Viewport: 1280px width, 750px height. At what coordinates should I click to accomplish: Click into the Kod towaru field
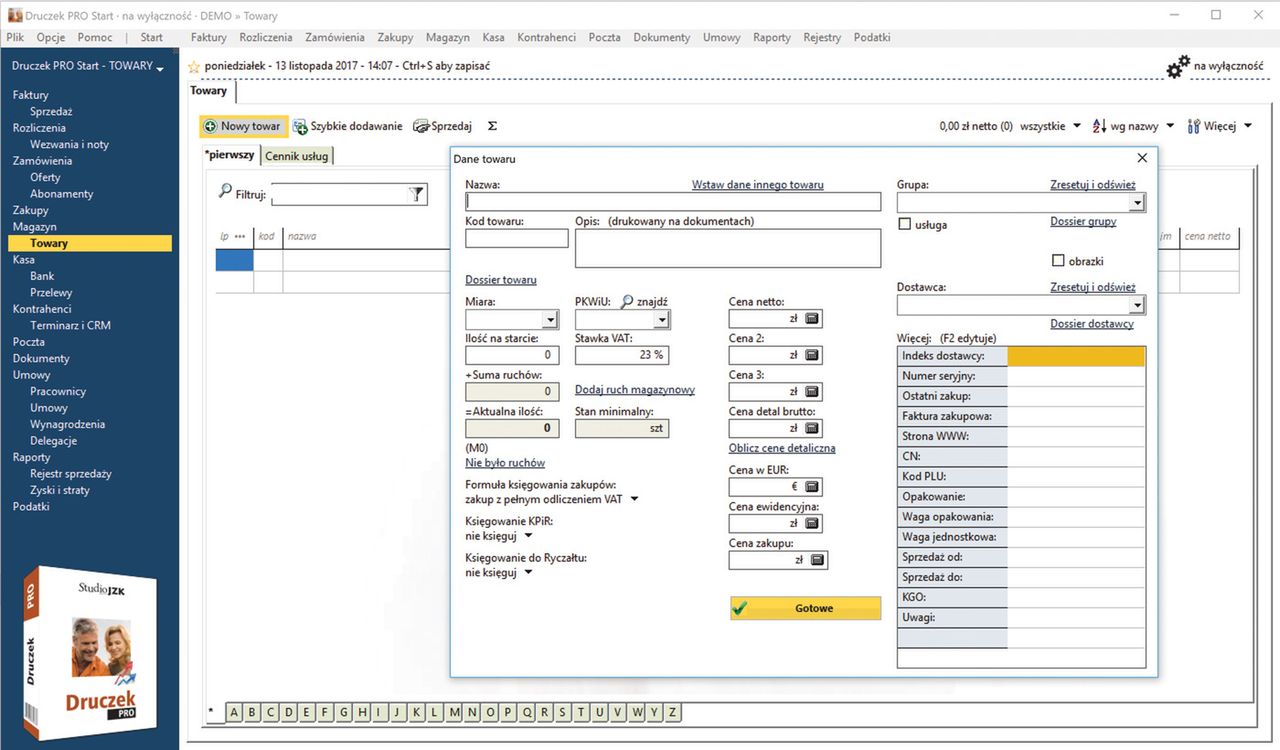point(517,238)
